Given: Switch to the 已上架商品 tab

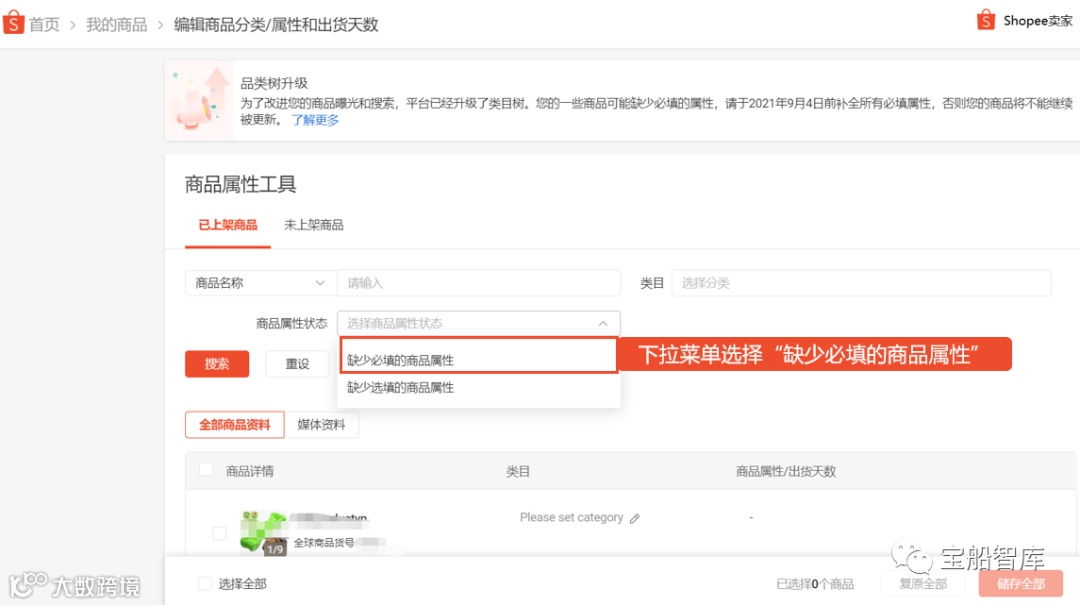Looking at the screenshot, I should [227, 225].
